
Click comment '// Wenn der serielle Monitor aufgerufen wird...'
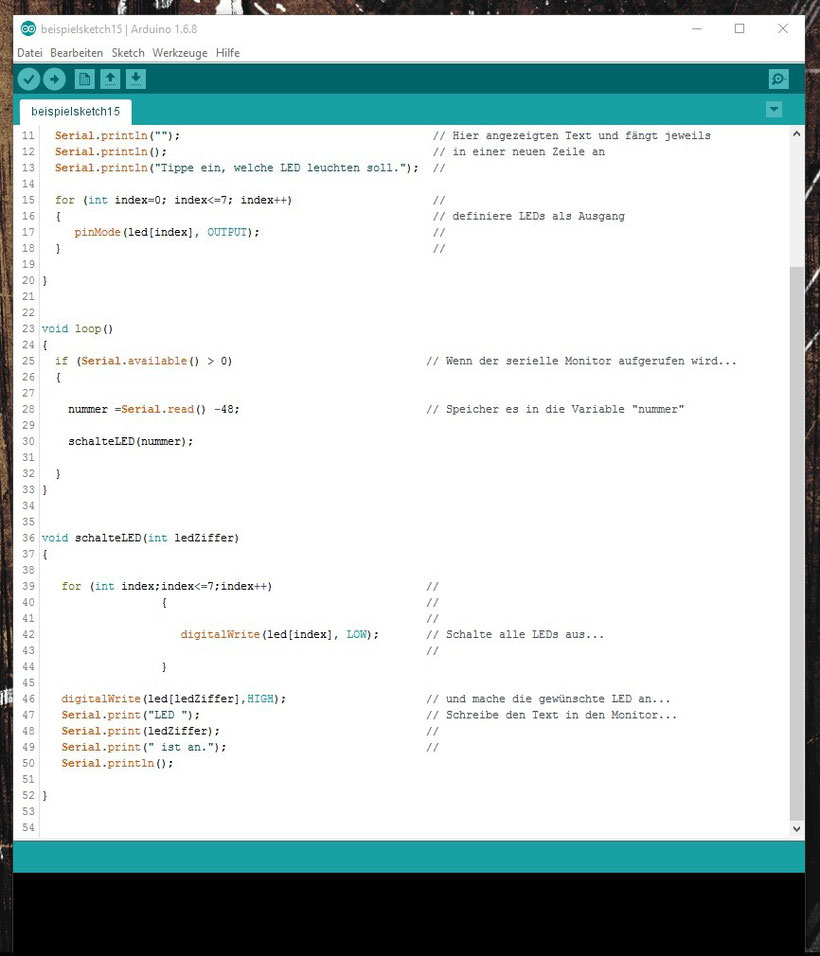pyautogui.click(x=581, y=361)
